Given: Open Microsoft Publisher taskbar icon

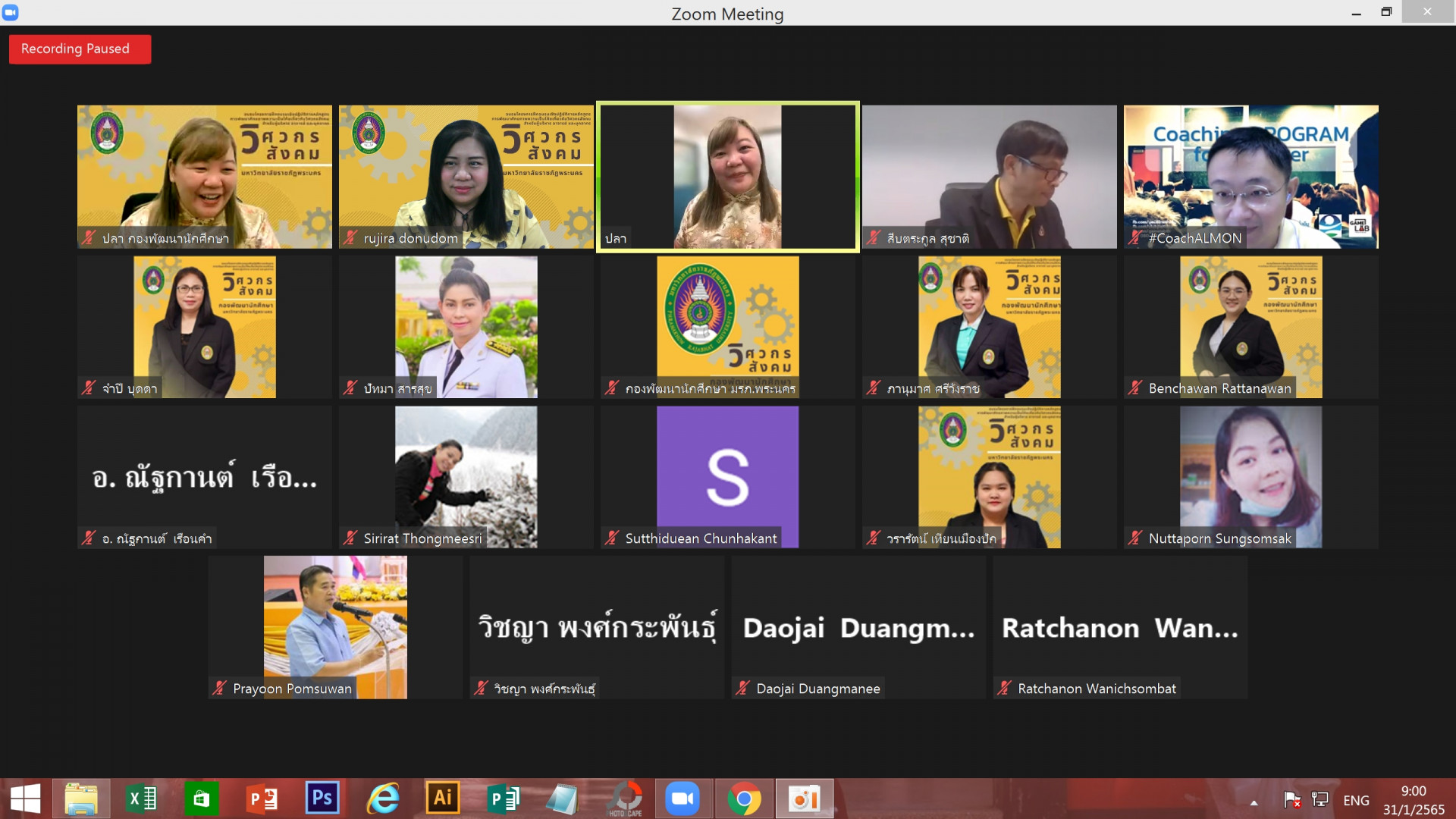Looking at the screenshot, I should (503, 799).
